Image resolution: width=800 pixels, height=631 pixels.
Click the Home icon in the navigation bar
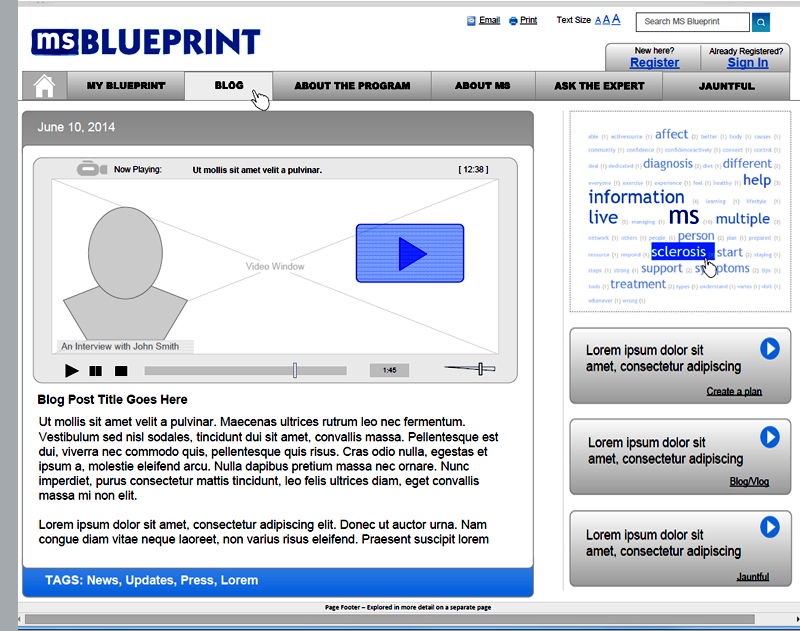pyautogui.click(x=44, y=86)
